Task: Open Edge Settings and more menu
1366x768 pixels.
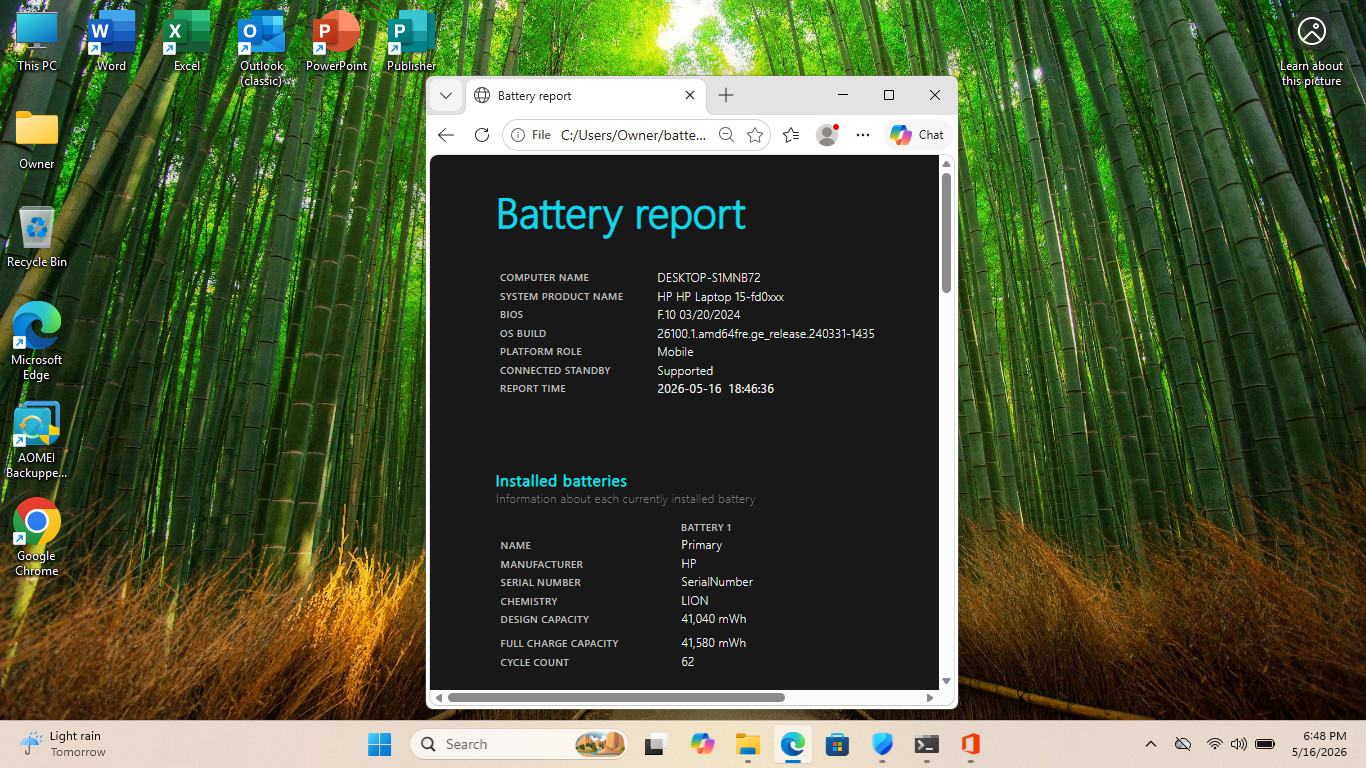Action: [x=863, y=135]
